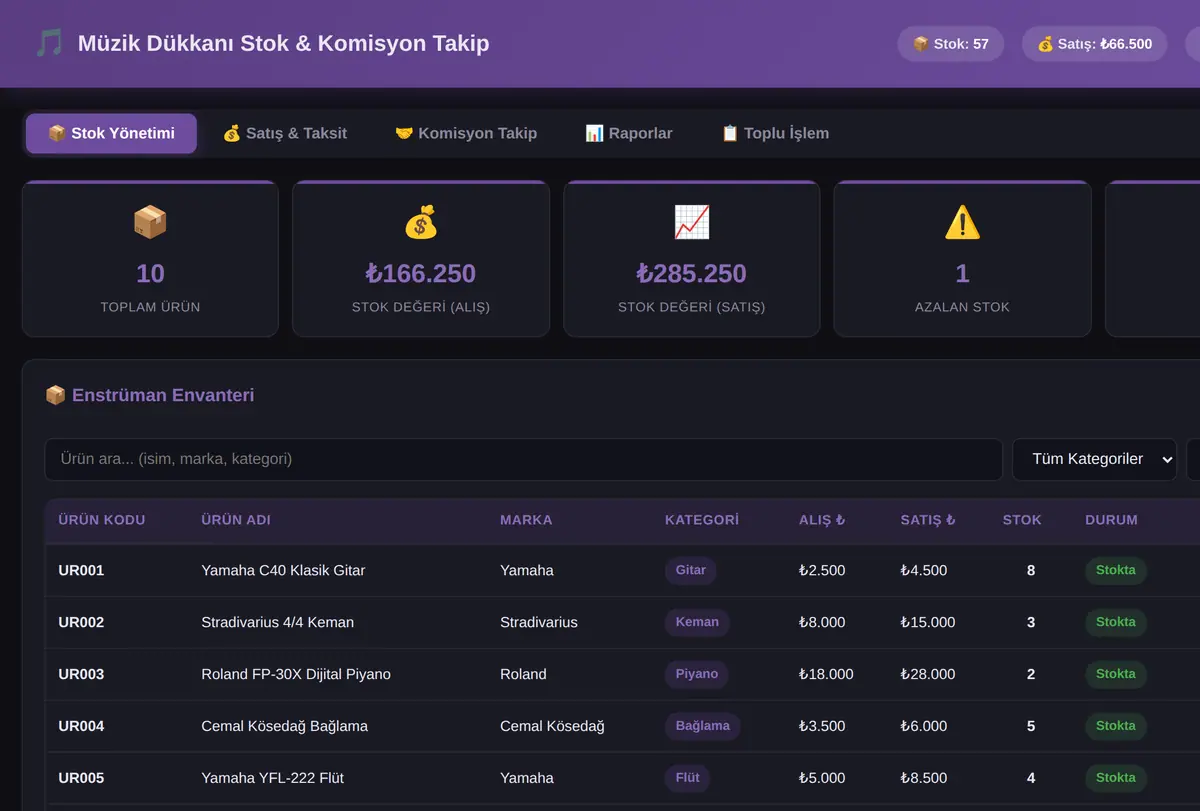Click the ₺166.250 stock value figure
This screenshot has width=1200, height=811.
[421, 273]
